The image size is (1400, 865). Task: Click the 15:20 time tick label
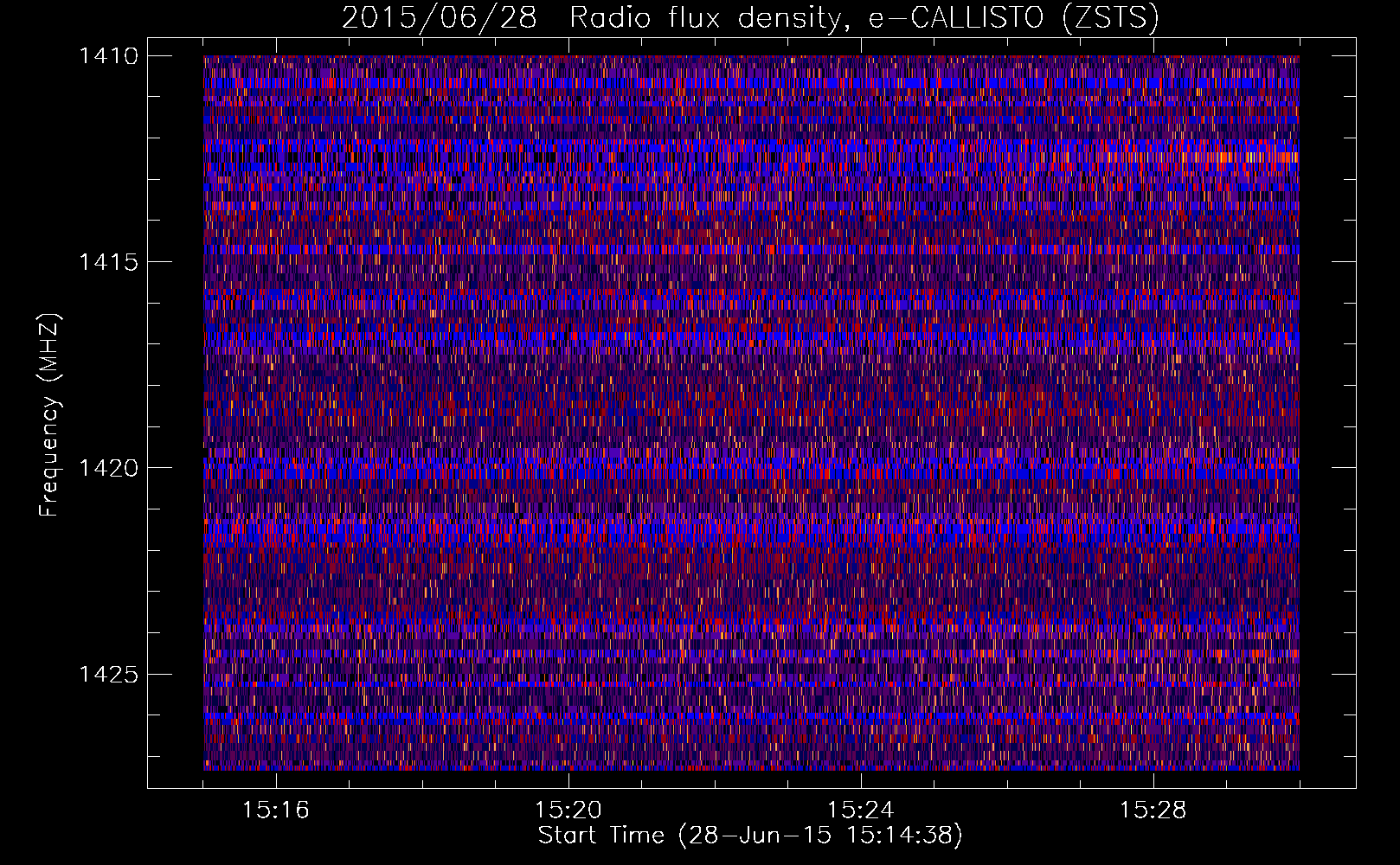tap(568, 811)
